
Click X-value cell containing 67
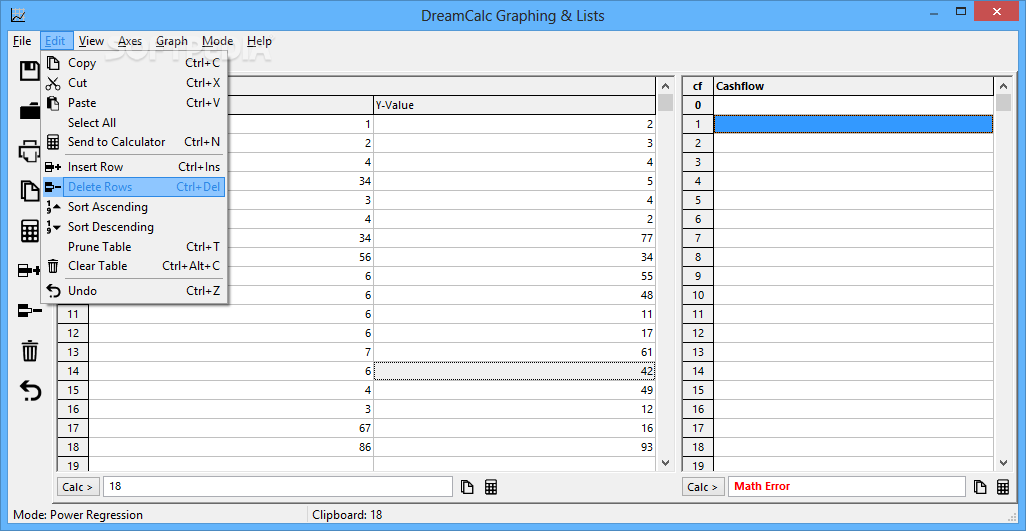(x=231, y=428)
